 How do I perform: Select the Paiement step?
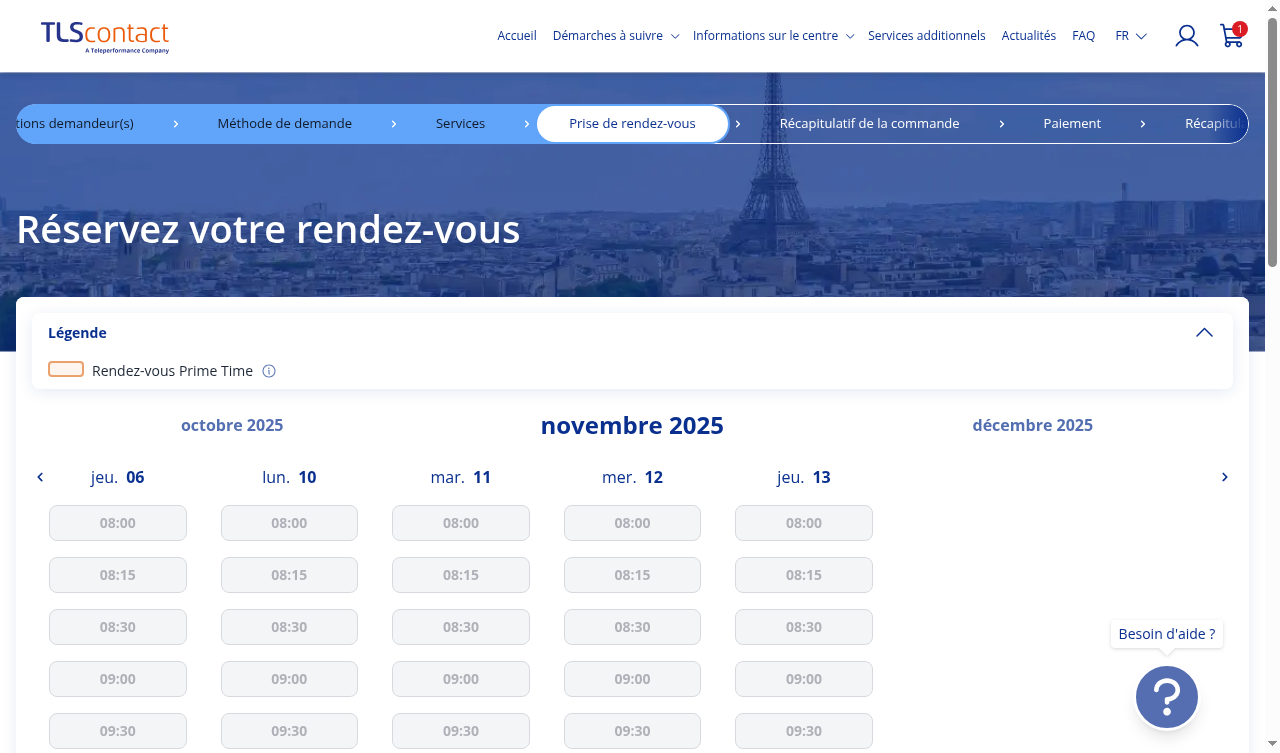1072,124
